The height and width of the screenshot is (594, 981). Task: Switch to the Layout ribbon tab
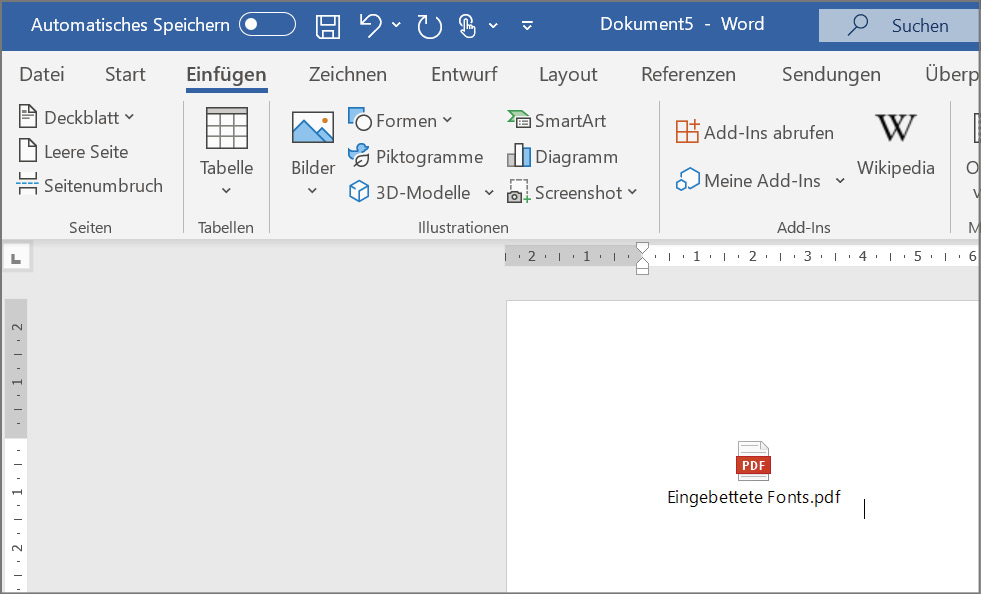point(568,74)
